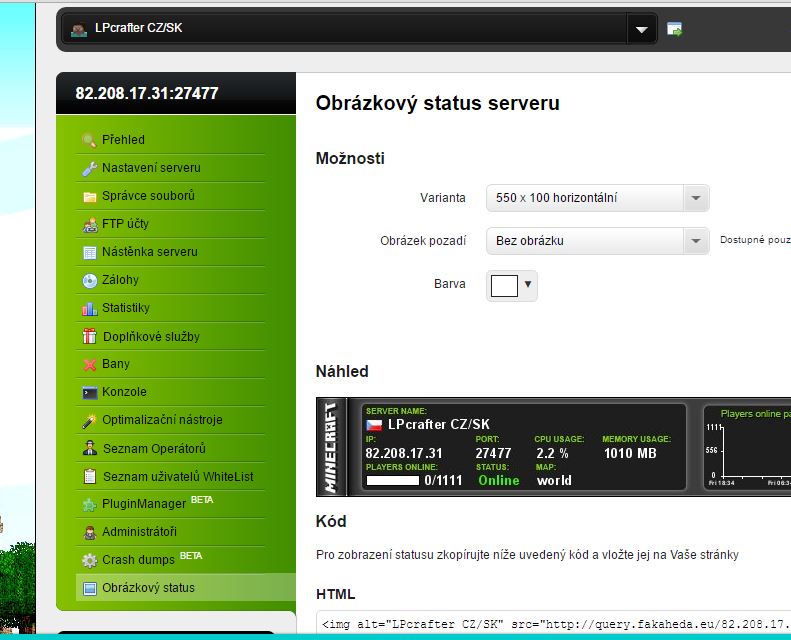Go to Optimalizační nástroje
The width and height of the screenshot is (791, 640).
pos(162,420)
